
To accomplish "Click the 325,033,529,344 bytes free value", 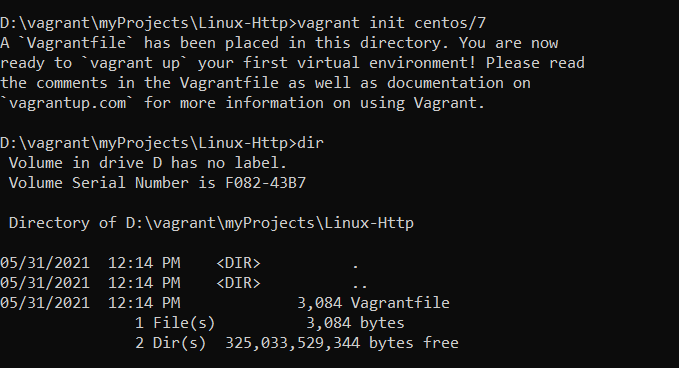I will (342, 343).
